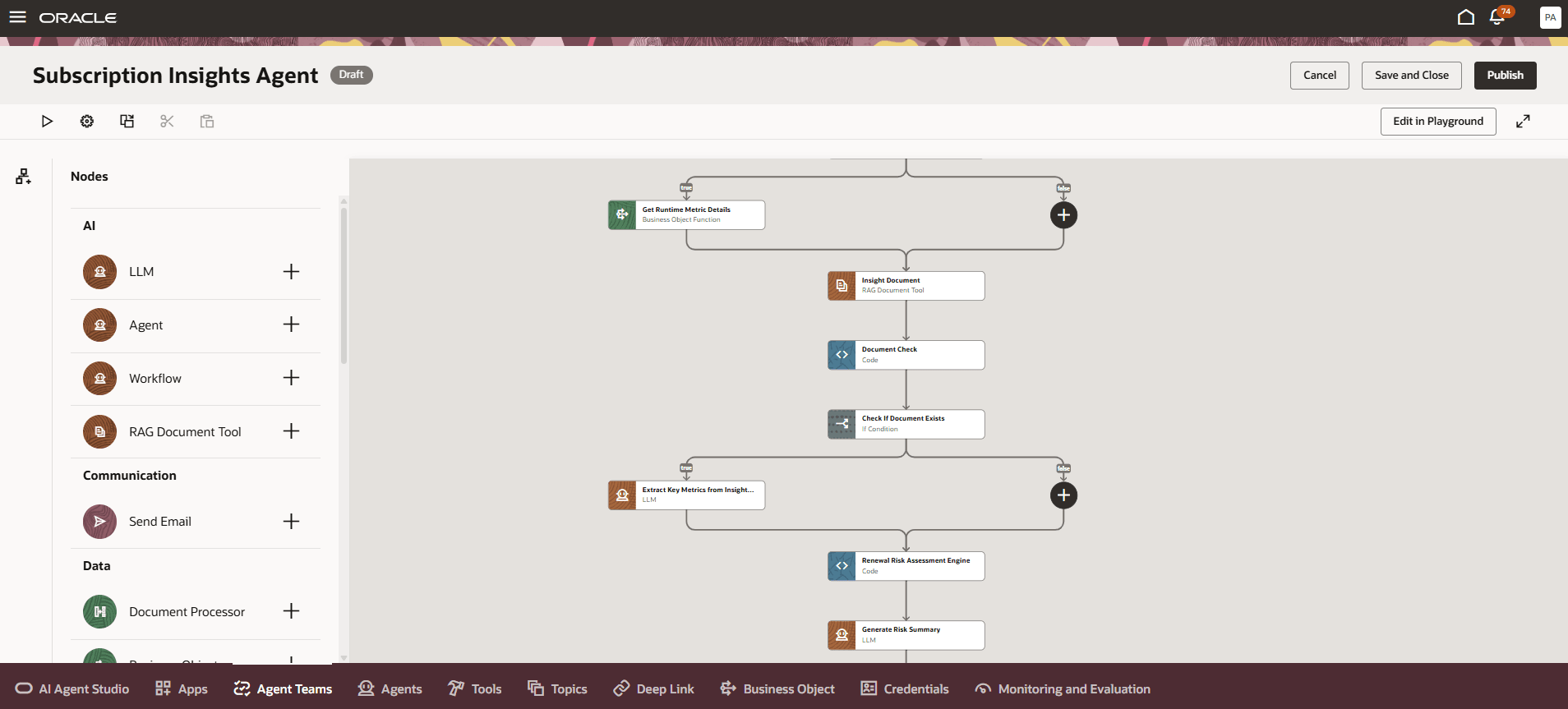This screenshot has width=1568, height=709.
Task: Select Extract Key Metrics from Insight node
Action: click(686, 495)
